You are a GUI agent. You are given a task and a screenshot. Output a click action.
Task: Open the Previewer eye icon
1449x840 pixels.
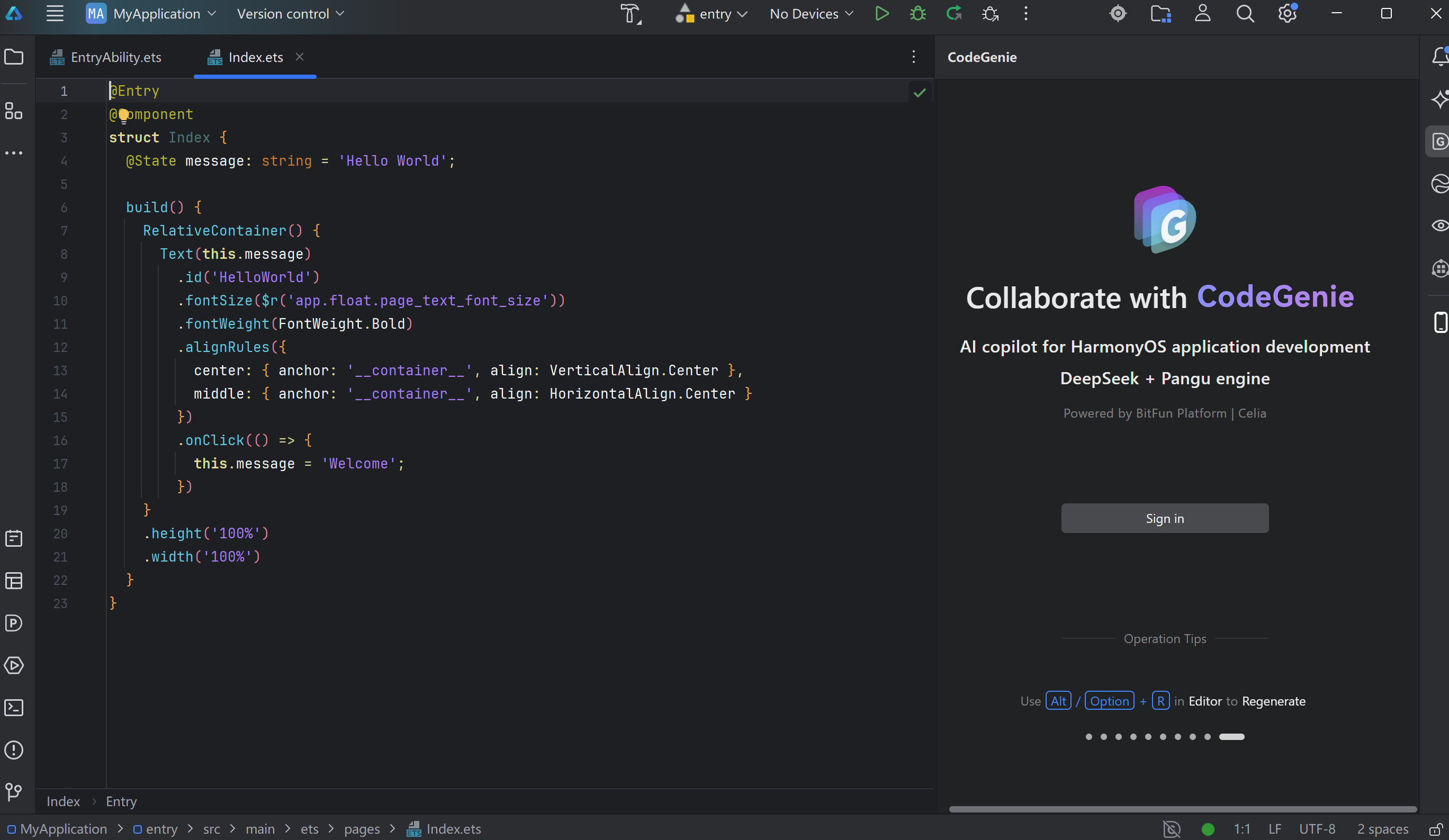(1439, 225)
